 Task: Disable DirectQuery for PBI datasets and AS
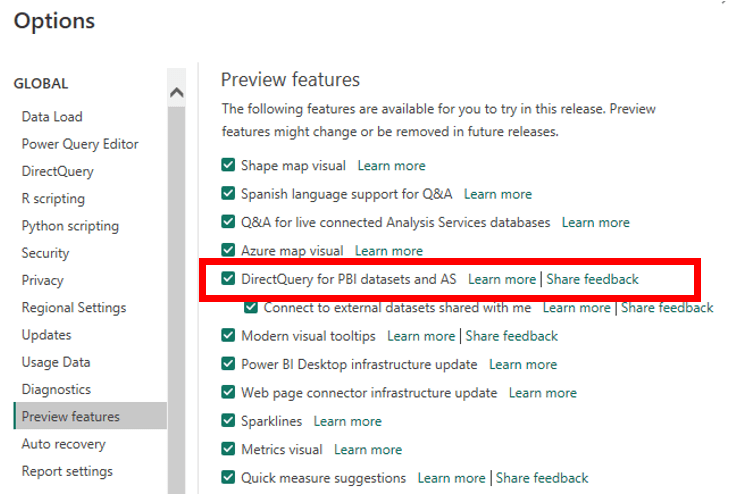[x=228, y=278]
